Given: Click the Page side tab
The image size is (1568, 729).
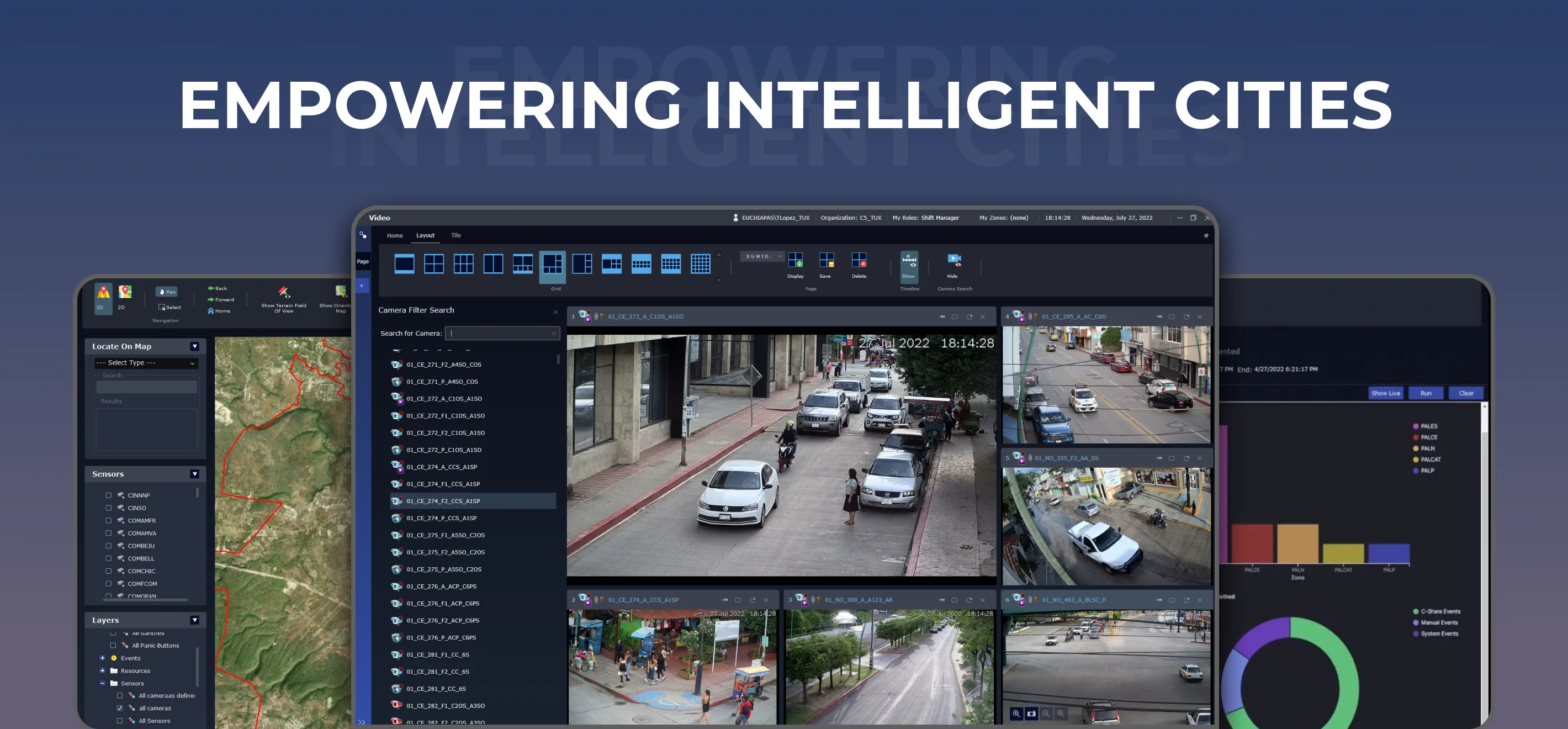Looking at the screenshot, I should 363,261.
